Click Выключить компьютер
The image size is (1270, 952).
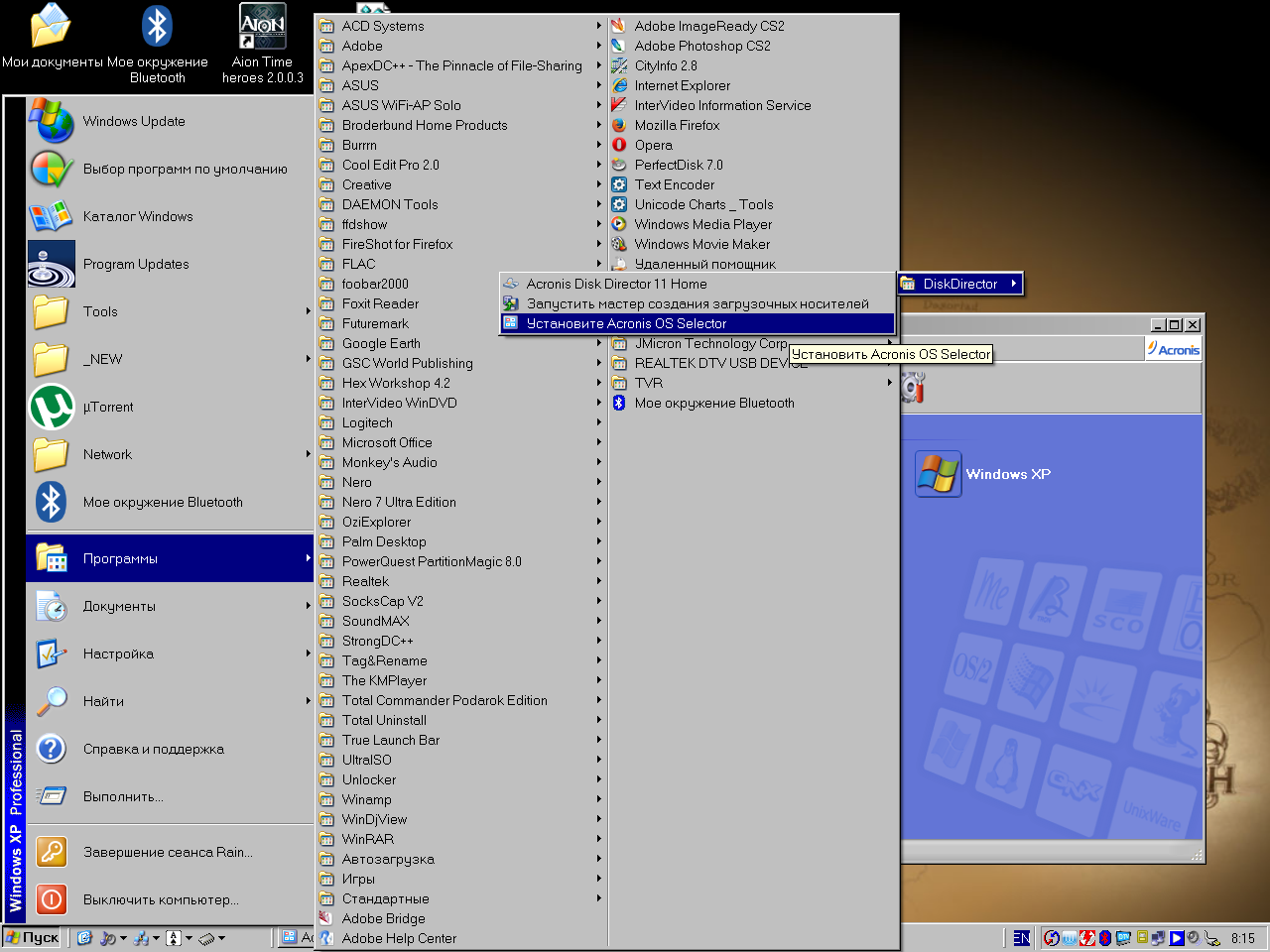(x=161, y=899)
